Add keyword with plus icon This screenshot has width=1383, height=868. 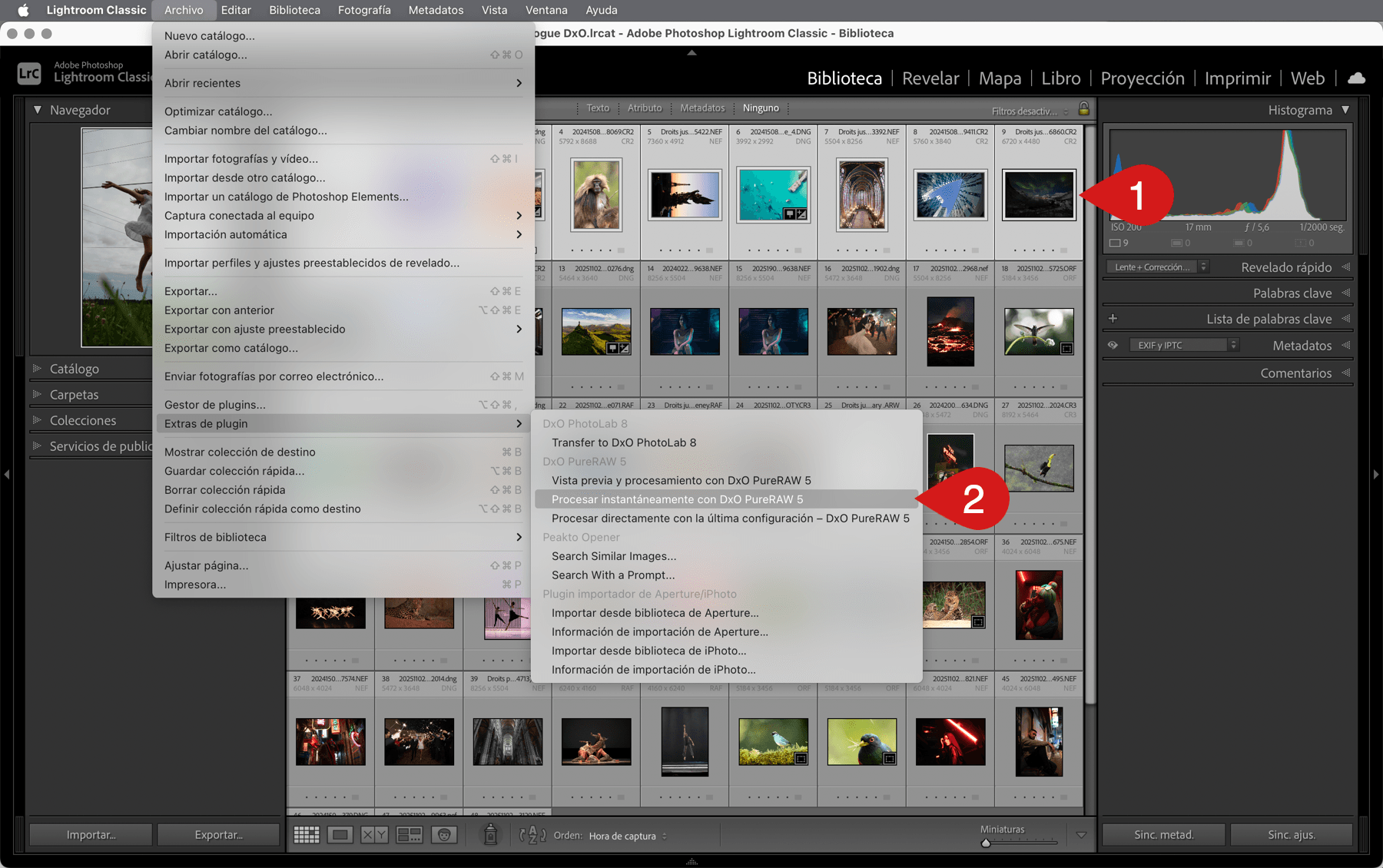click(x=1113, y=318)
